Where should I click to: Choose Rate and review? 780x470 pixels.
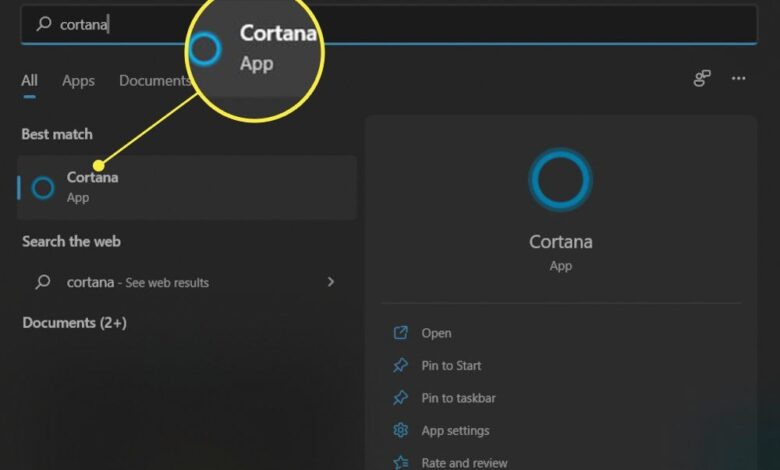click(464, 463)
